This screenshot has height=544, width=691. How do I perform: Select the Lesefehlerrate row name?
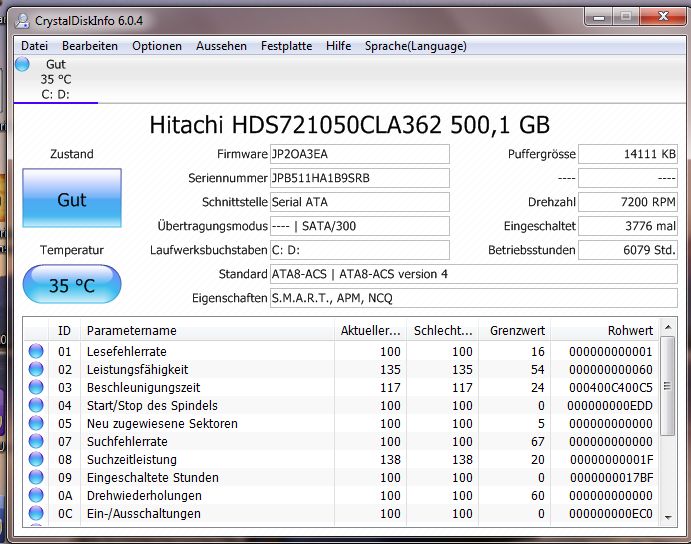point(126,351)
